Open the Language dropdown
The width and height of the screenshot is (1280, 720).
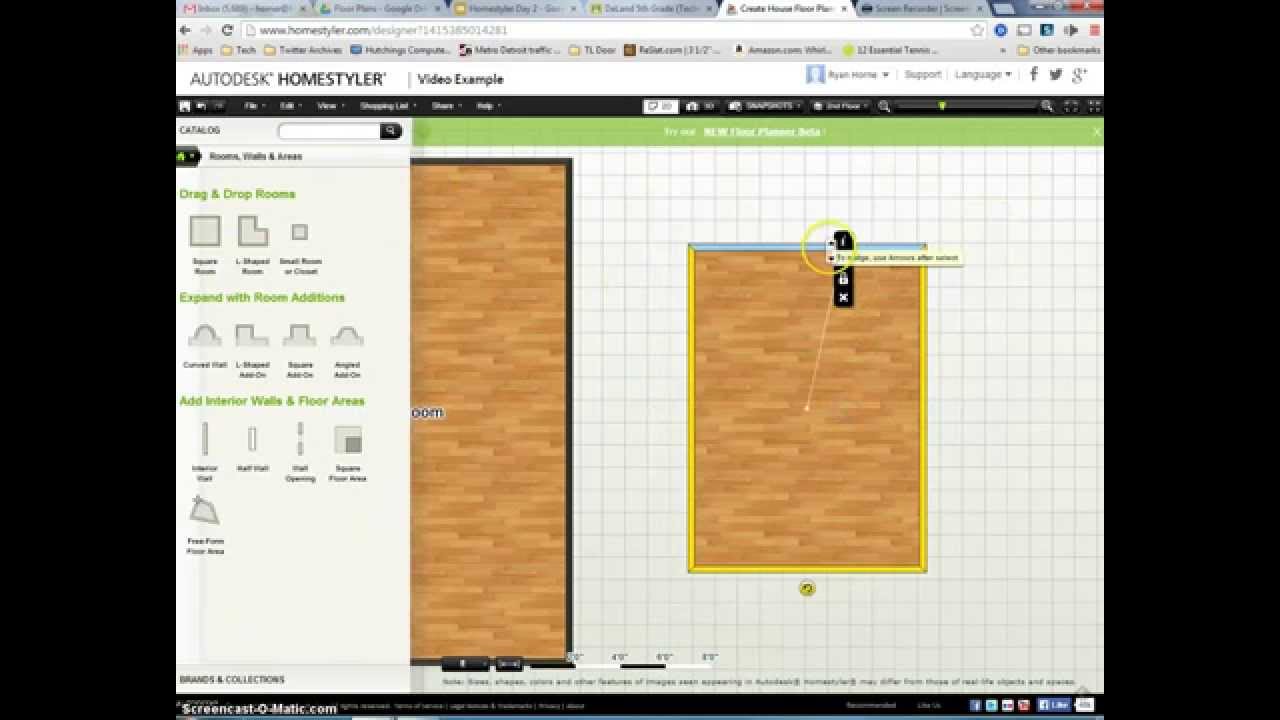click(x=983, y=75)
